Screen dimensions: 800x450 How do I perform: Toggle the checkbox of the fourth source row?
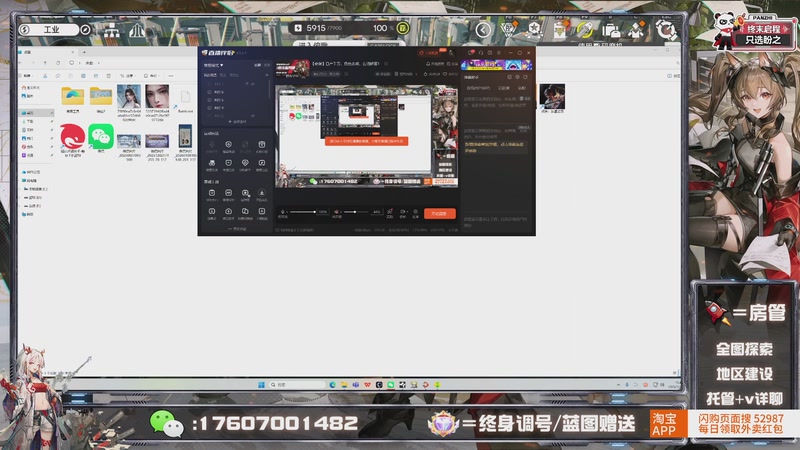(210, 108)
